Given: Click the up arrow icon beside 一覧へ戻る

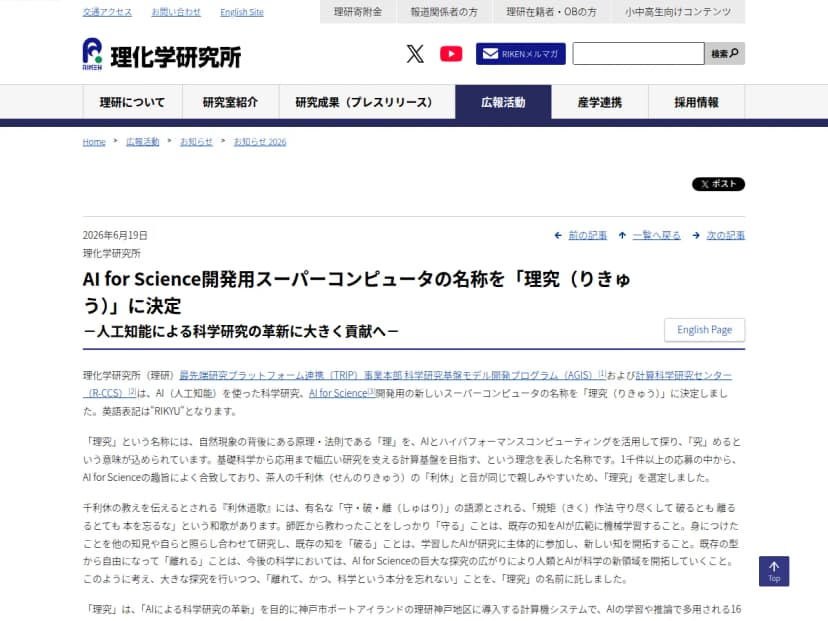Looking at the screenshot, I should [x=622, y=235].
